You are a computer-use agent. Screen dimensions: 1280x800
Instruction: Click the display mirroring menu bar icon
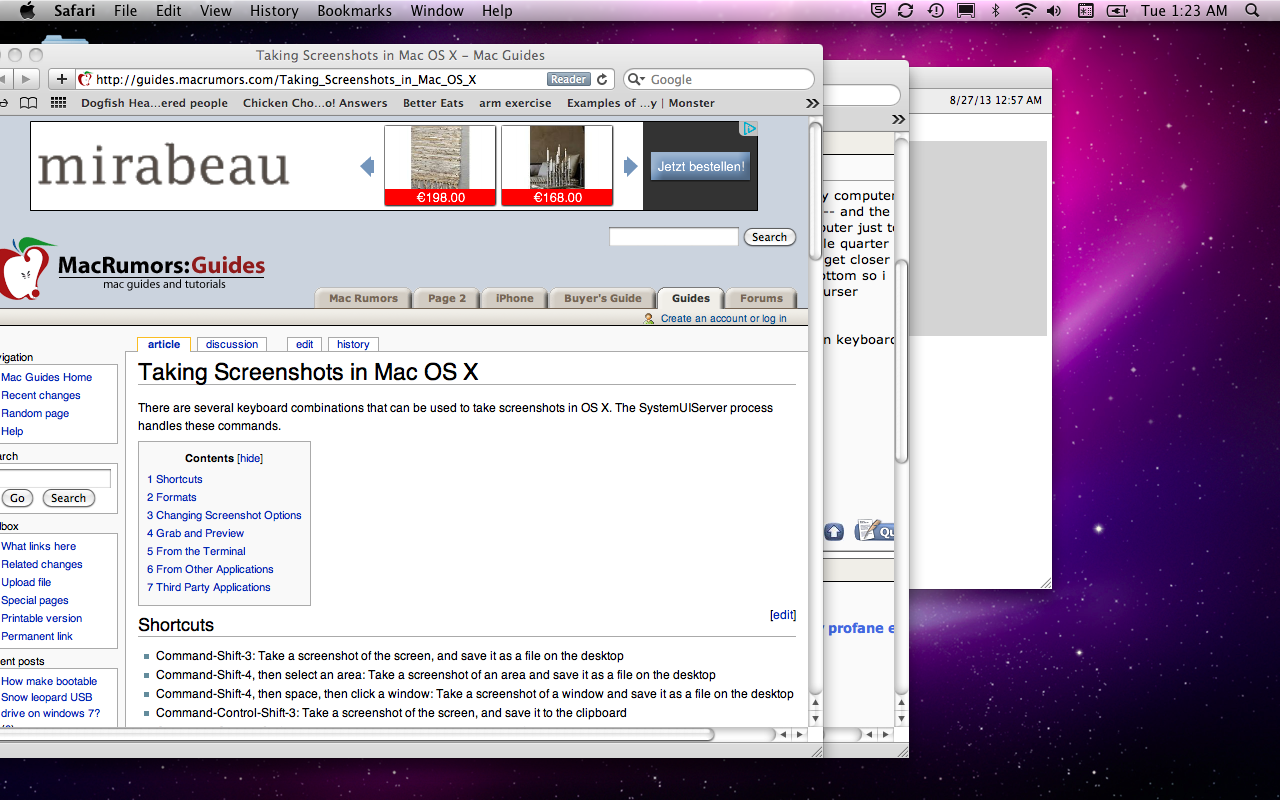point(966,11)
